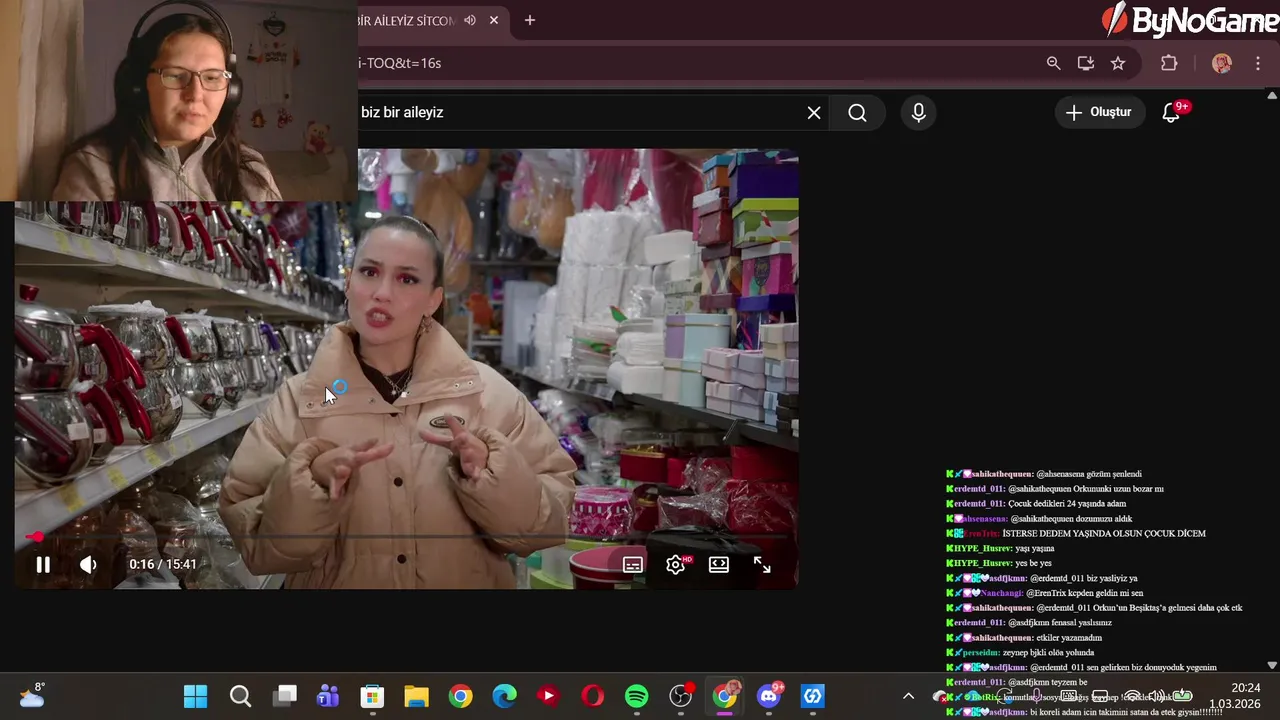Open Task View from the taskbar
Viewport: 1280px width, 720px height.
pyautogui.click(x=285, y=696)
